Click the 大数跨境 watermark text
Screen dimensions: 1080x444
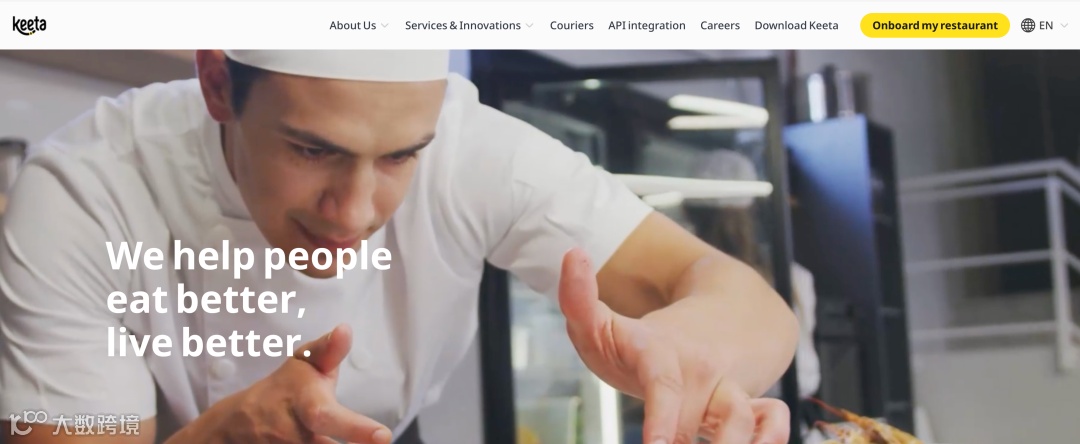click(96, 424)
